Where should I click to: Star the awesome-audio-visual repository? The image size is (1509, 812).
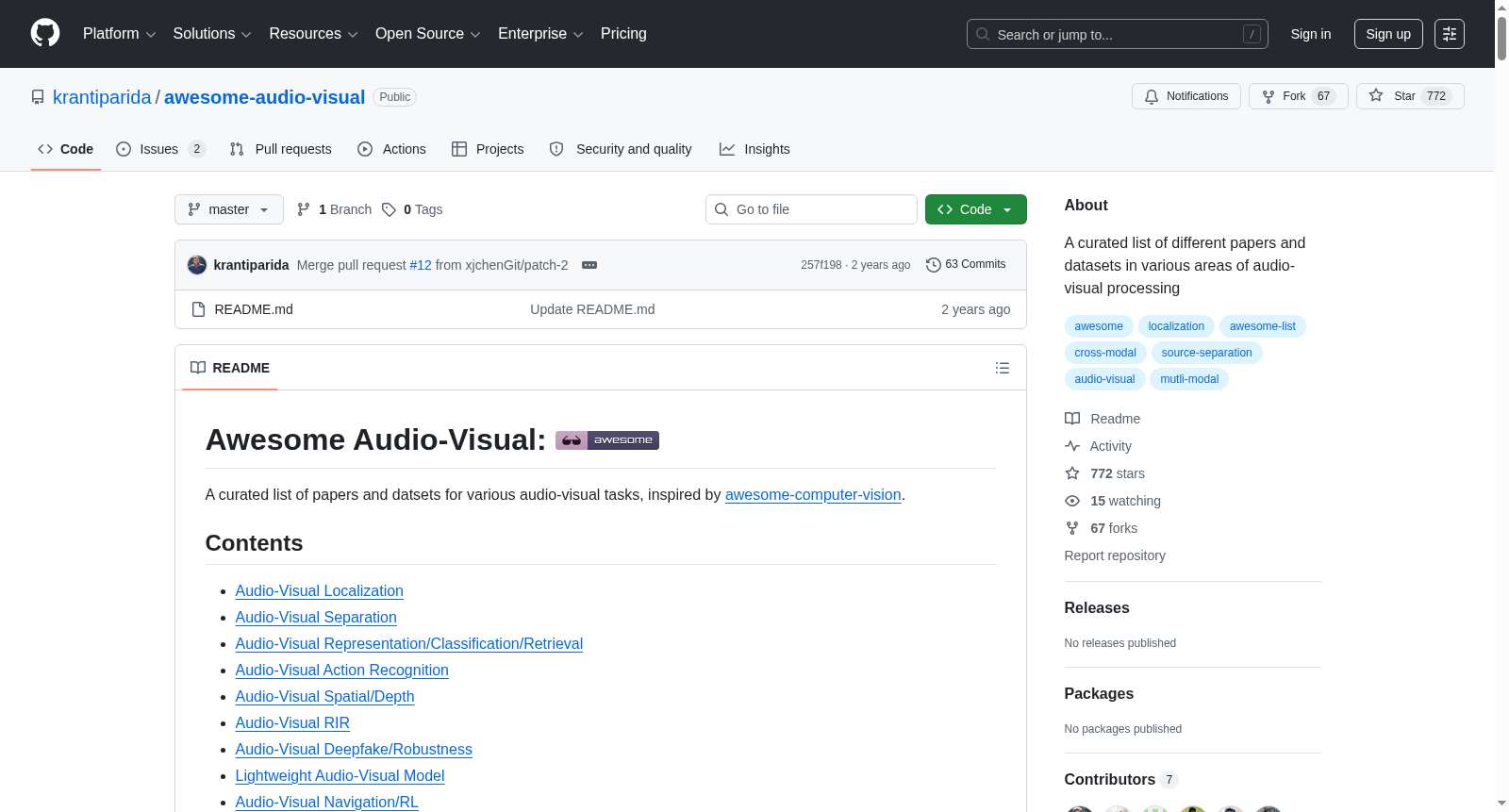click(x=1410, y=96)
